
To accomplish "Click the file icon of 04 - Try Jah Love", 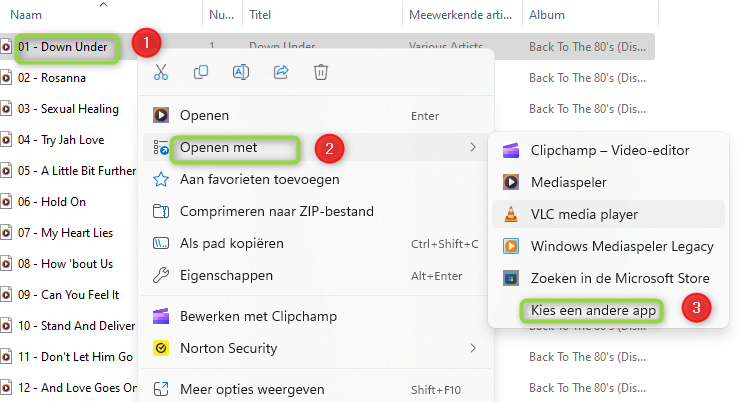I will (x=6, y=140).
